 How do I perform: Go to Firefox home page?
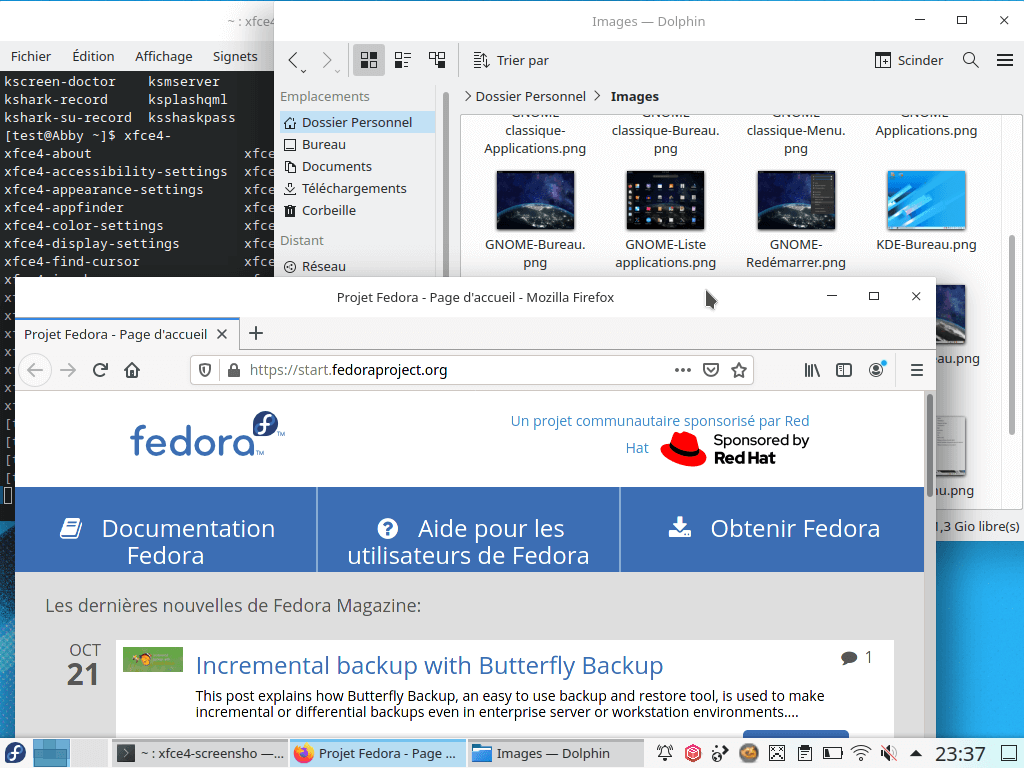tap(132, 370)
